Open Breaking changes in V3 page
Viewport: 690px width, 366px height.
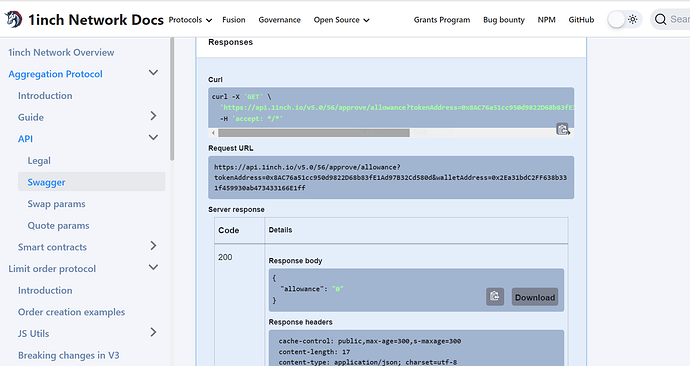point(69,355)
